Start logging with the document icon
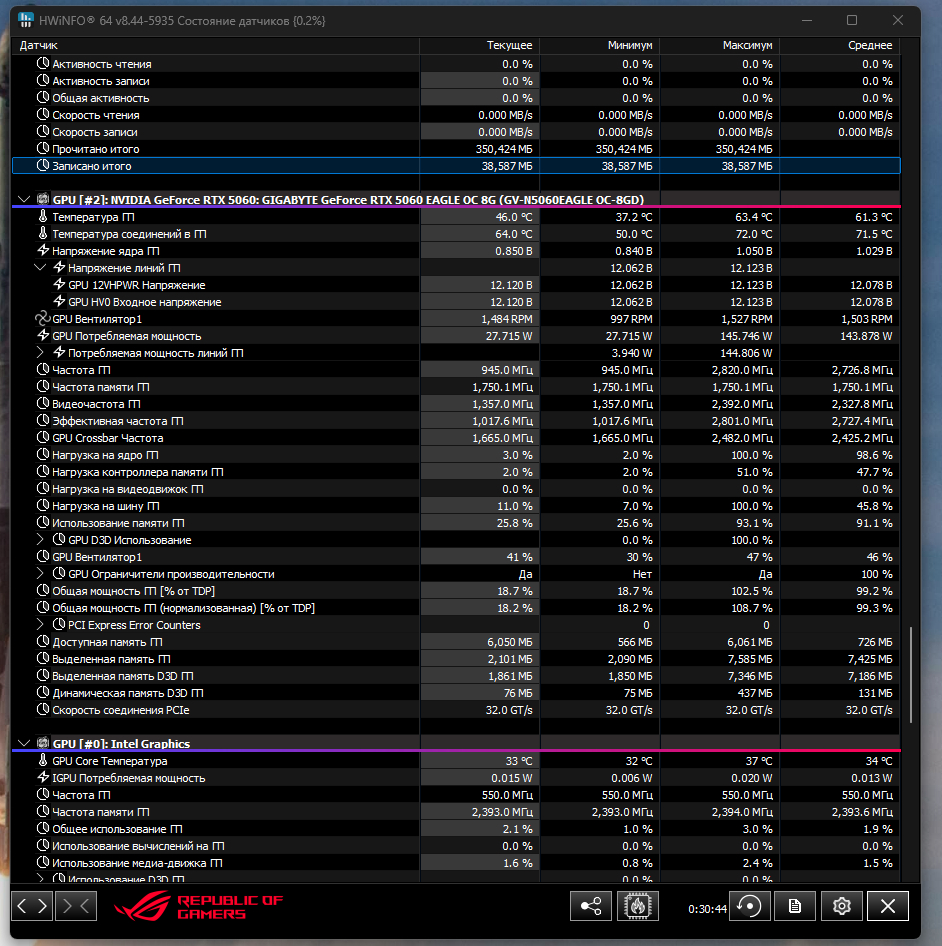This screenshot has width=942, height=946. [795, 906]
